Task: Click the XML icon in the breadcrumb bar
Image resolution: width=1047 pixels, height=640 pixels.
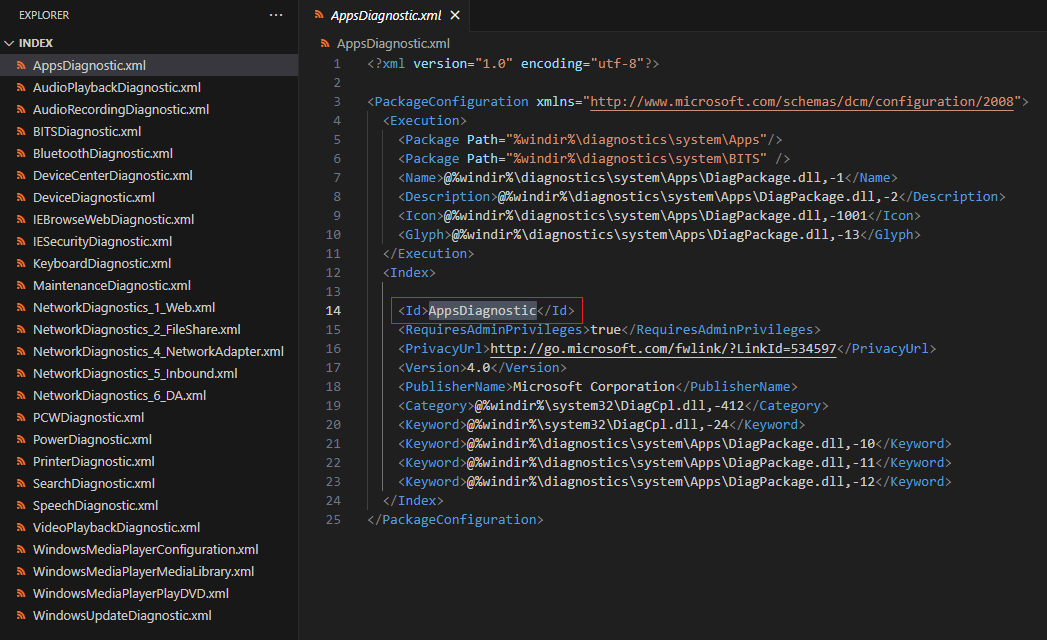Action: pos(325,44)
